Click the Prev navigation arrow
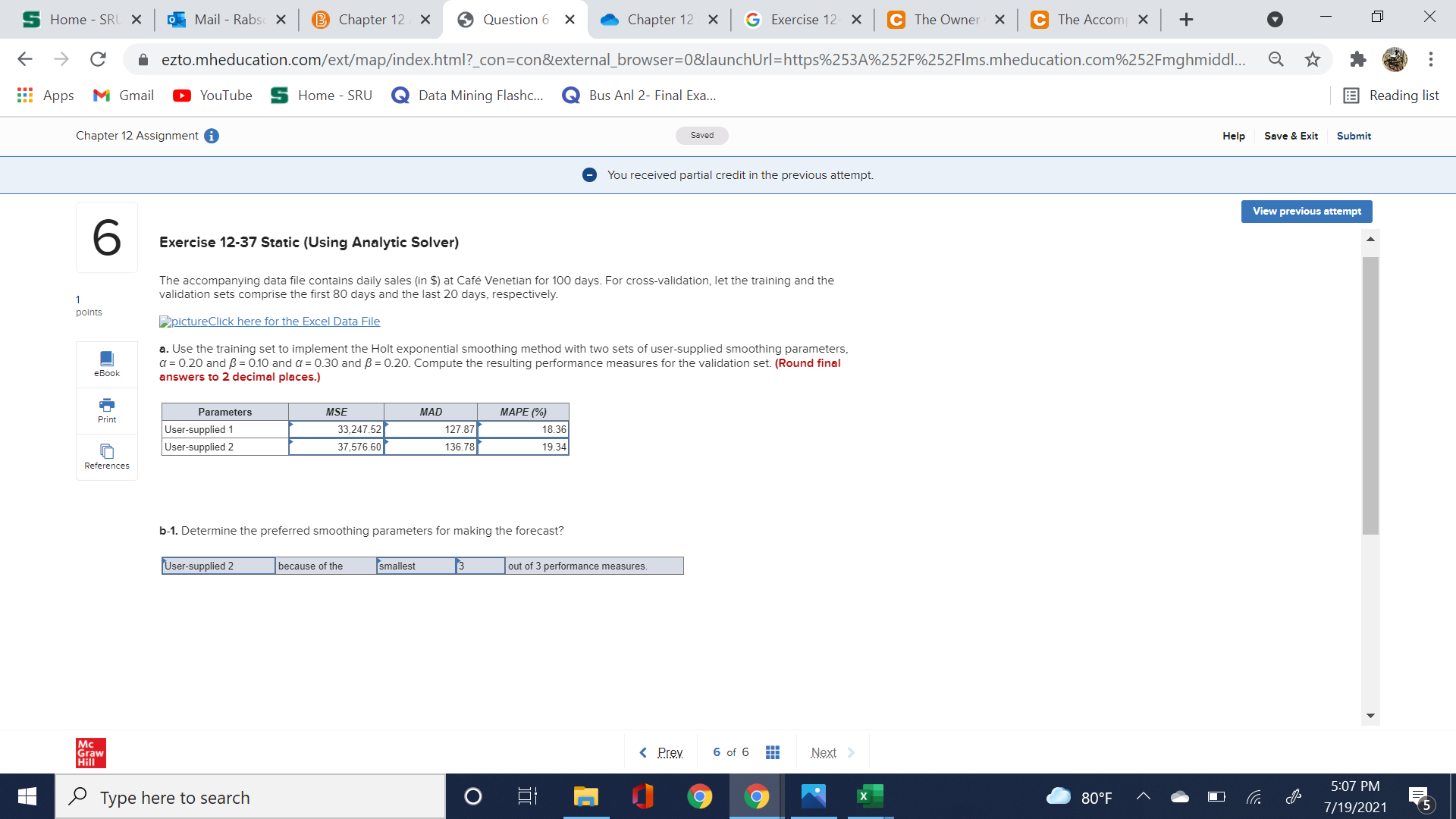The height and width of the screenshot is (819, 1456). (641, 753)
